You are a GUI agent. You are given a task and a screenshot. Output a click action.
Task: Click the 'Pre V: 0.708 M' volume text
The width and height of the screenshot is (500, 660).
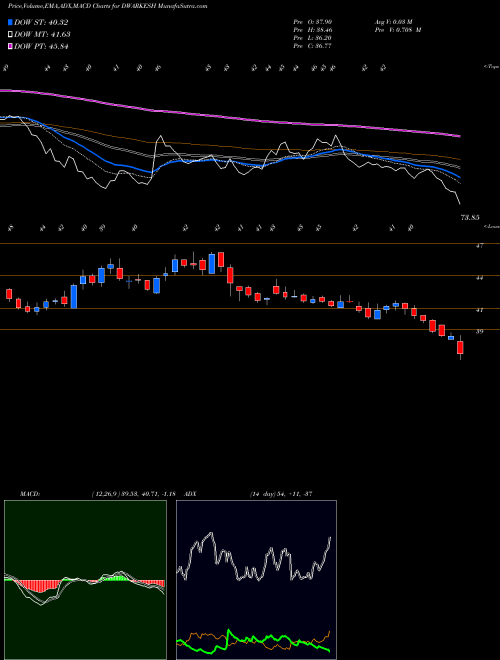(398, 30)
